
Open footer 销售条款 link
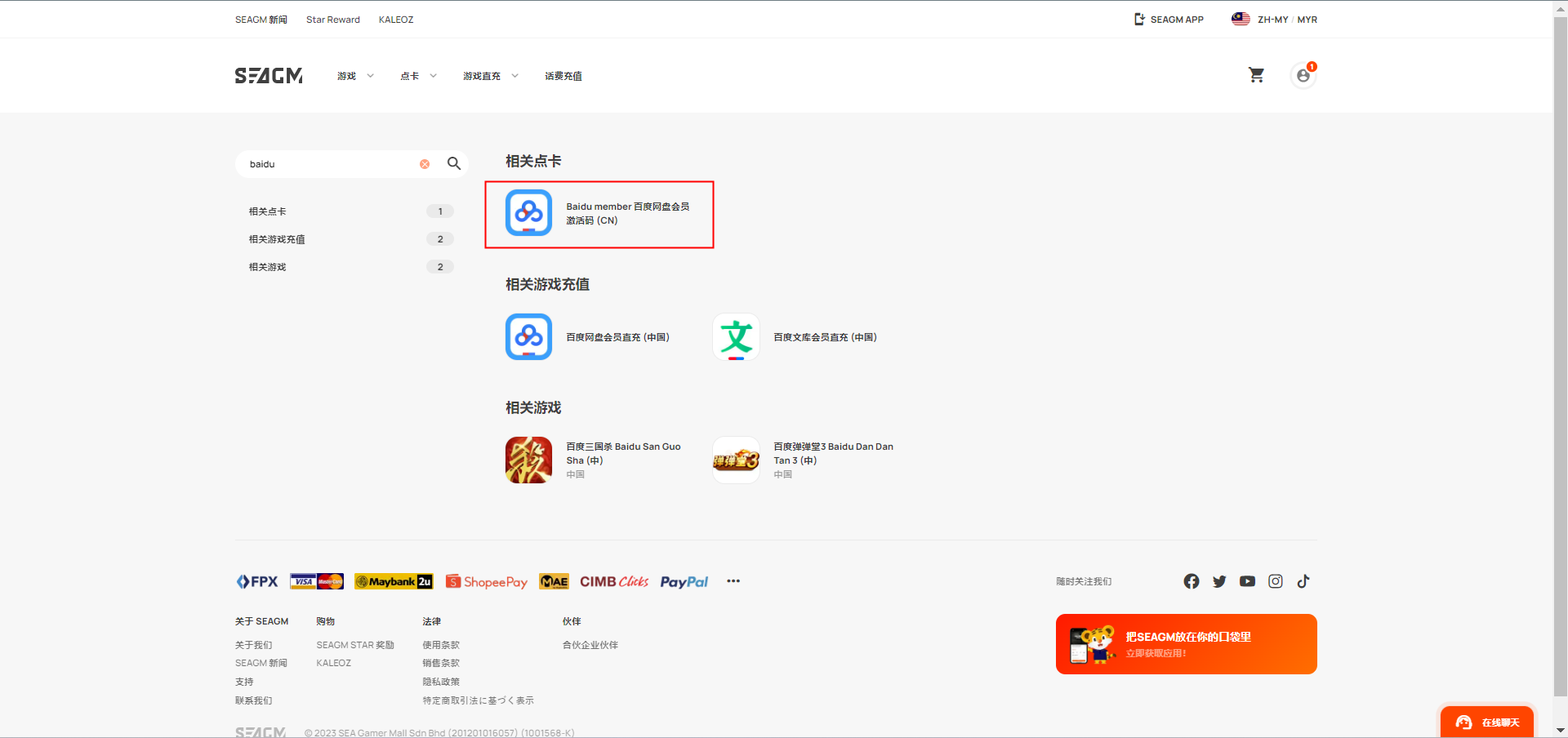[441, 663]
